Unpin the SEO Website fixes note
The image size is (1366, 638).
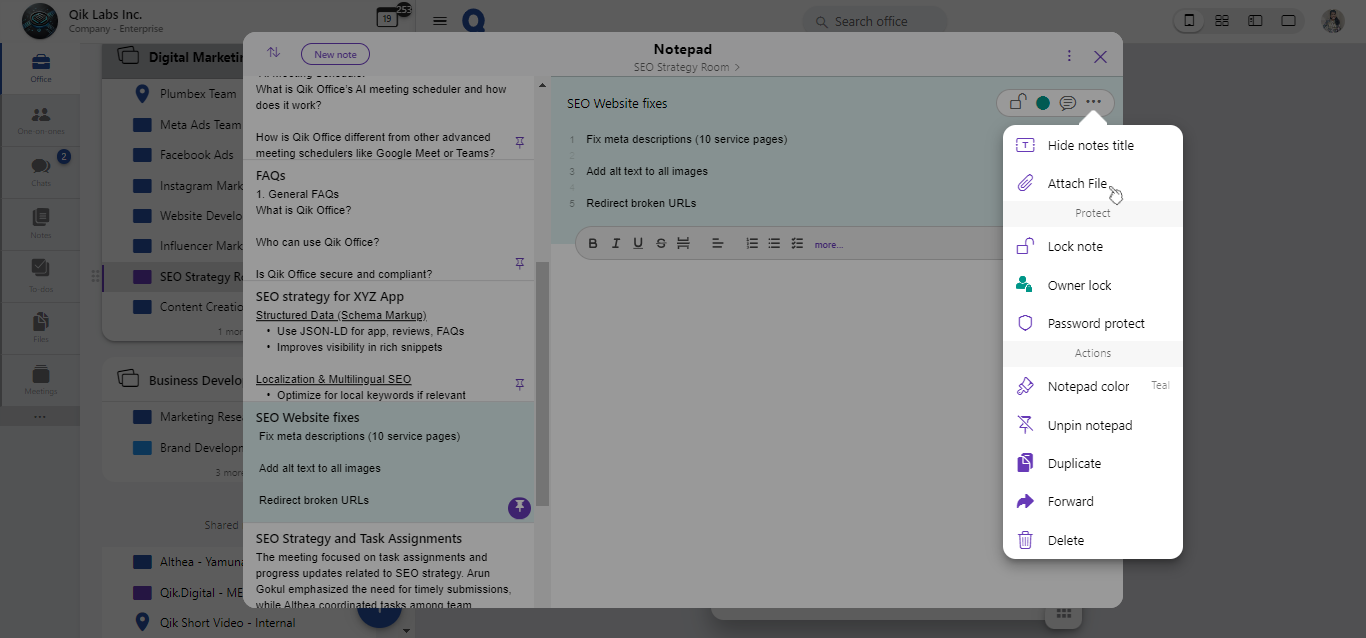click(x=519, y=507)
